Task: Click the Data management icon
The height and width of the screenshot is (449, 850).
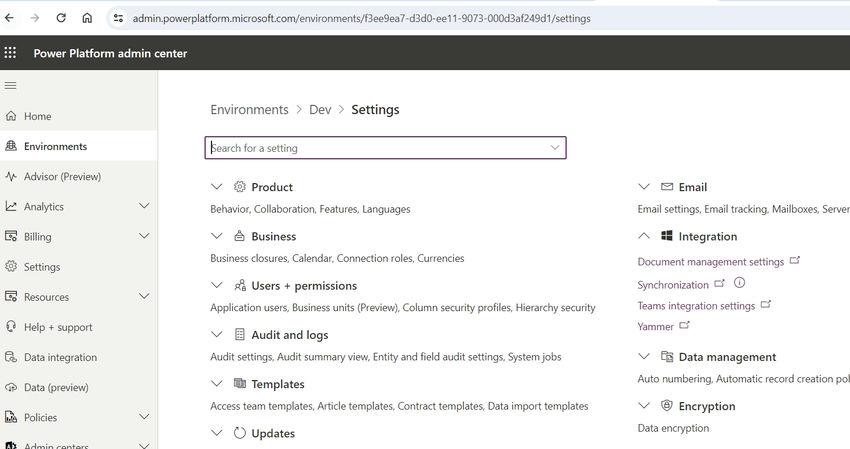Action: point(667,356)
